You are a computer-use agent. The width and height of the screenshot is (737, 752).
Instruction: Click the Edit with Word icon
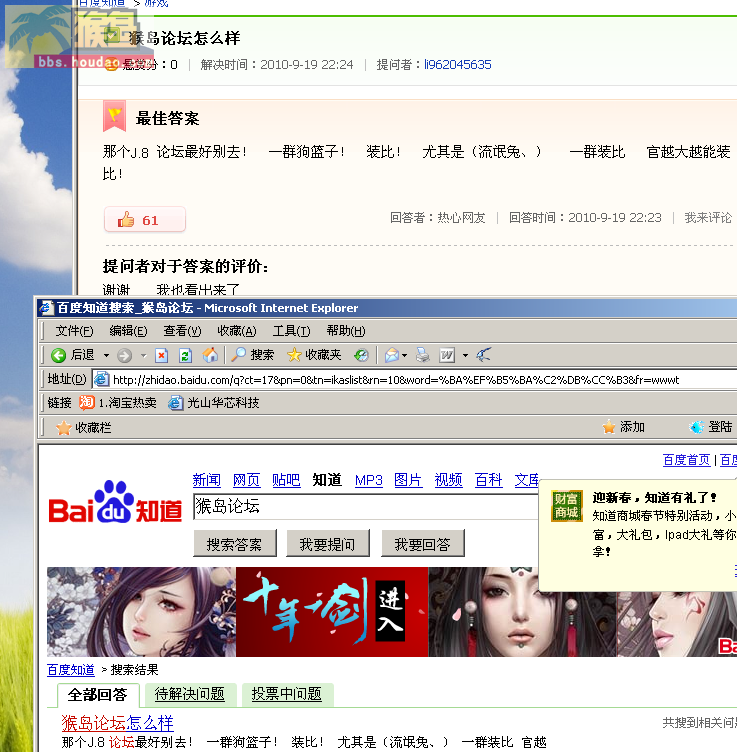447,355
